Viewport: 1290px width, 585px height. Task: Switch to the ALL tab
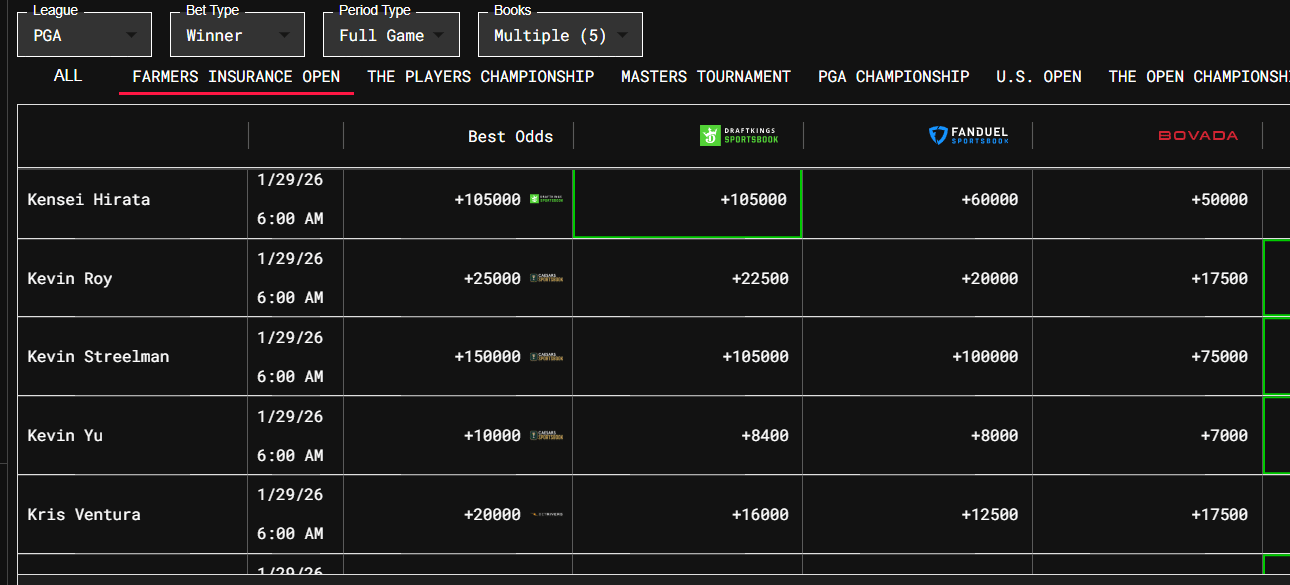[68, 76]
